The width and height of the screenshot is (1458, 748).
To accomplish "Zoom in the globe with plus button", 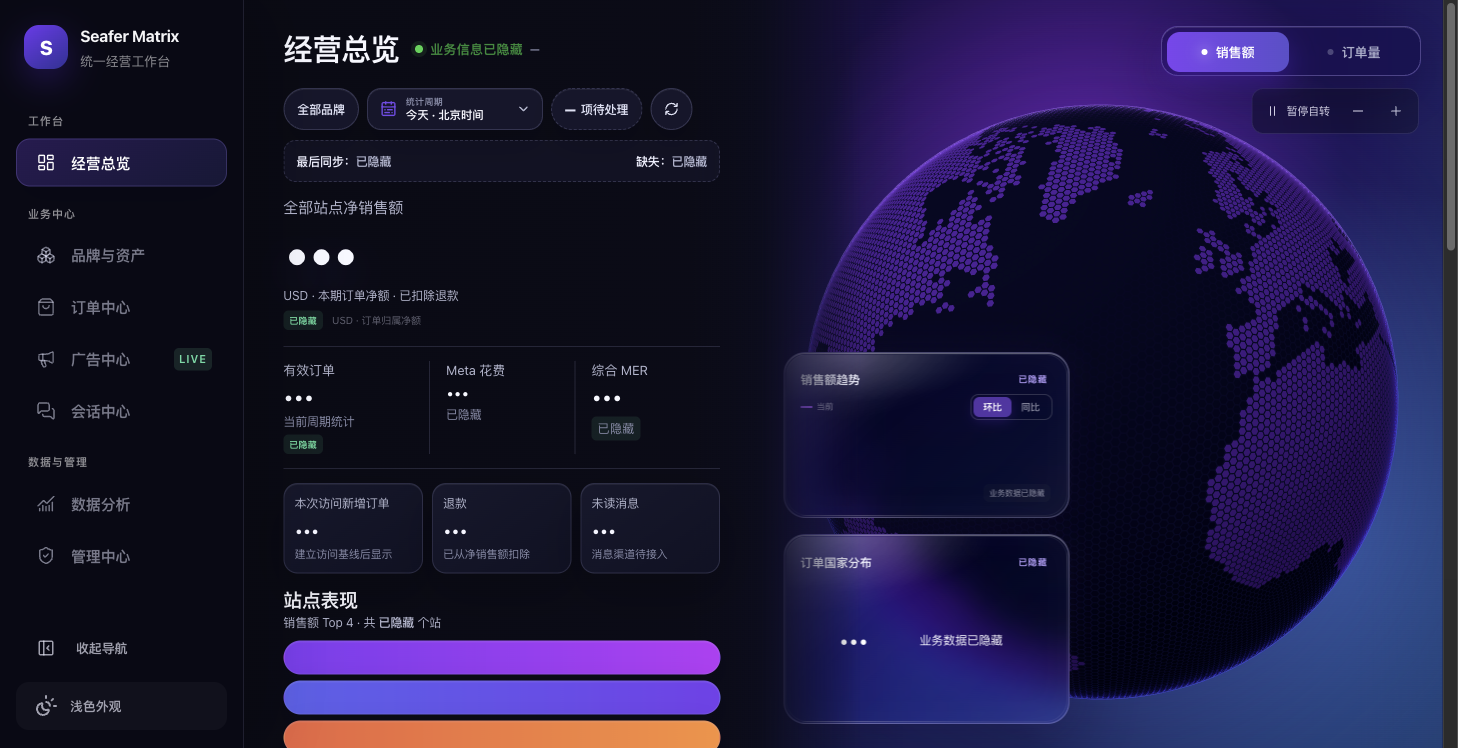I will [1396, 111].
